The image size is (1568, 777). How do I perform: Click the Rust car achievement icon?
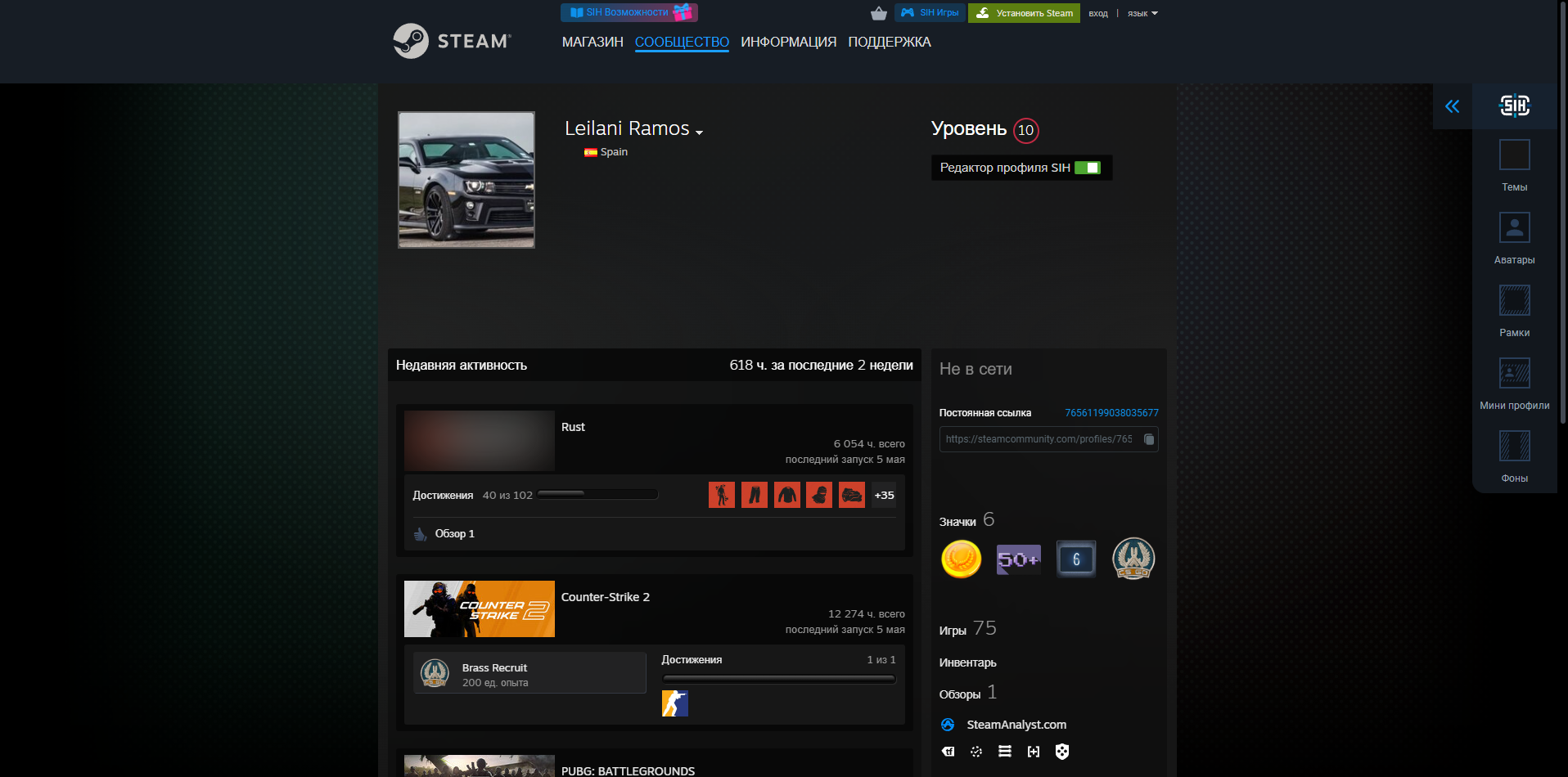coord(852,495)
